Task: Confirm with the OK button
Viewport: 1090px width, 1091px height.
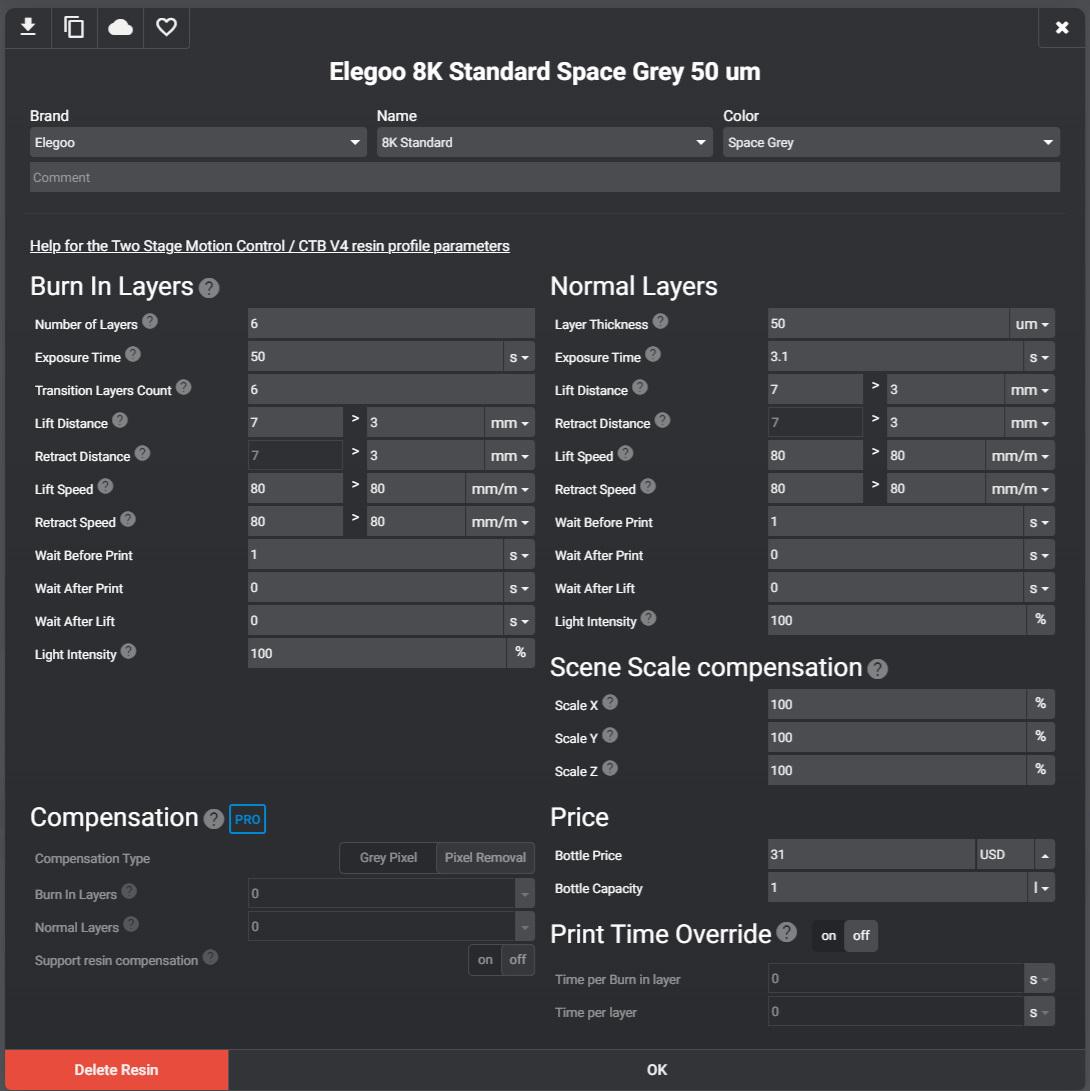Action: point(657,1069)
